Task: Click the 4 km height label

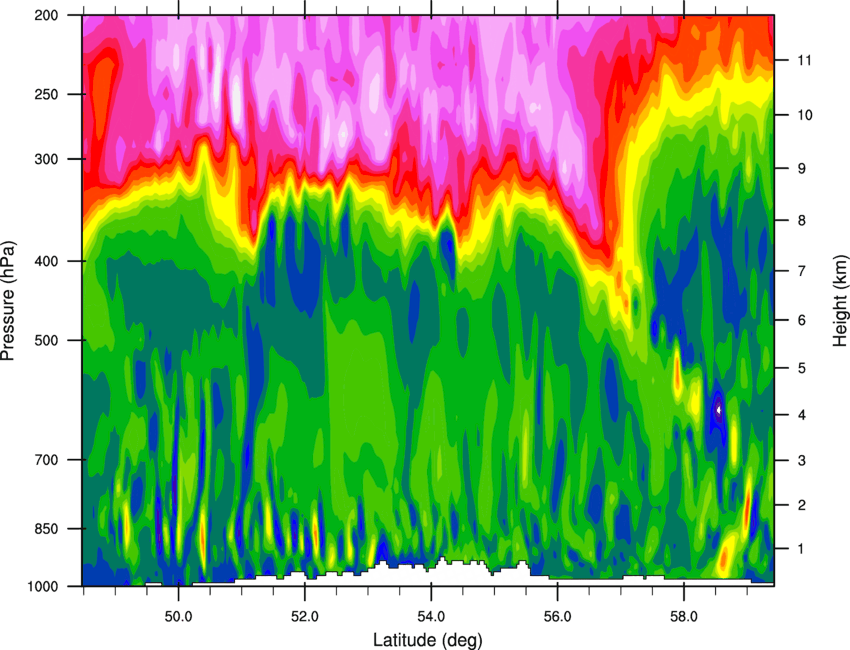Action: tap(802, 415)
